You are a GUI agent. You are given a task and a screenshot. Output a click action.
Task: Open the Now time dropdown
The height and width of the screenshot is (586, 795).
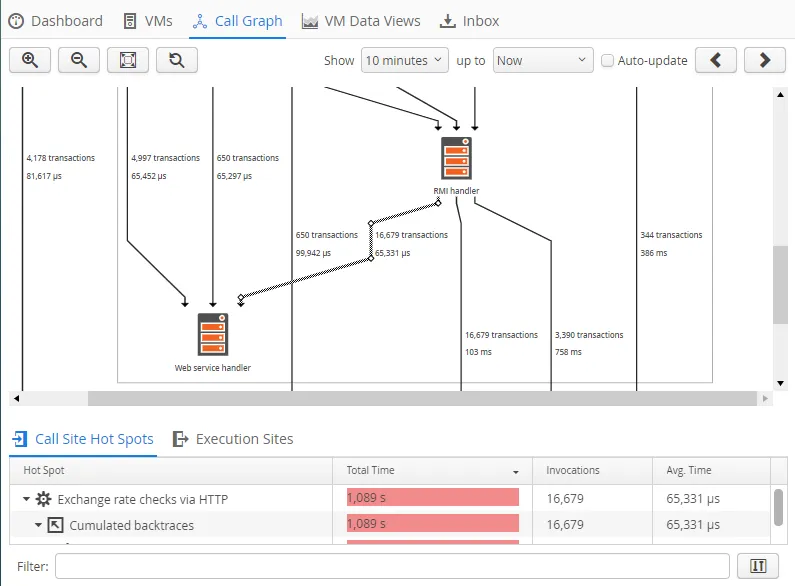(x=543, y=60)
